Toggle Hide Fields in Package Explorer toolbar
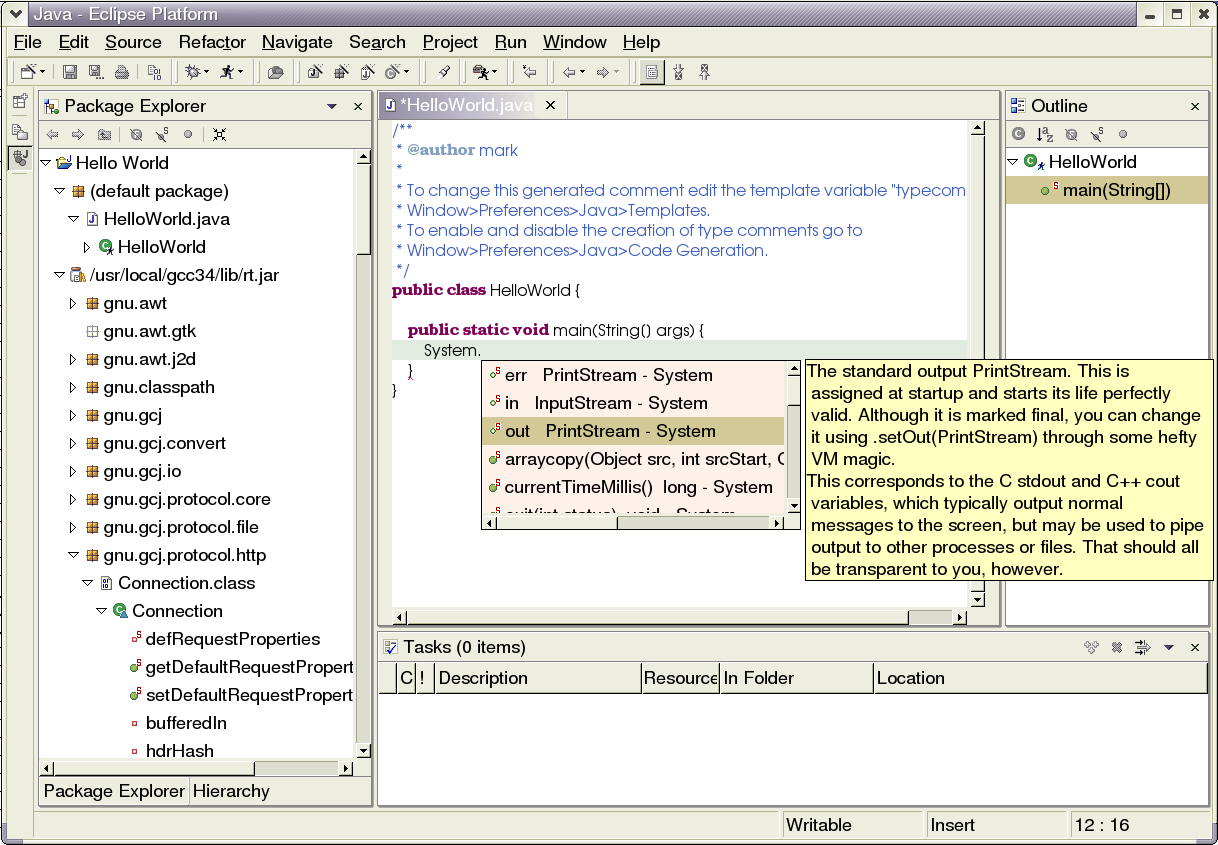The height and width of the screenshot is (845, 1218). click(x=136, y=134)
